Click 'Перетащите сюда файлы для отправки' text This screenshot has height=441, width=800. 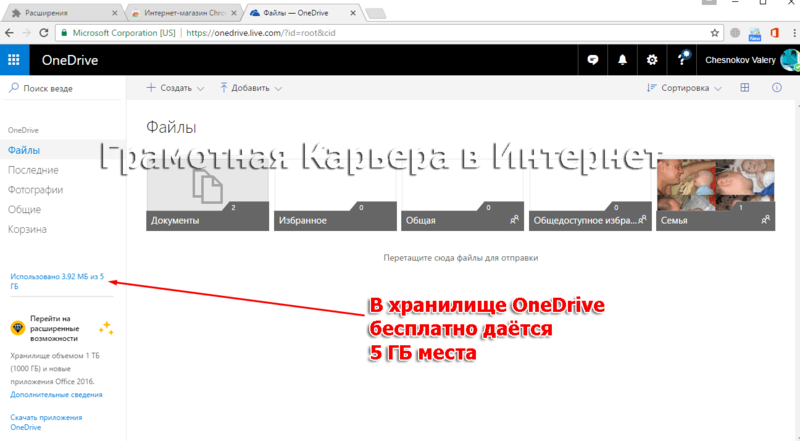(x=461, y=258)
